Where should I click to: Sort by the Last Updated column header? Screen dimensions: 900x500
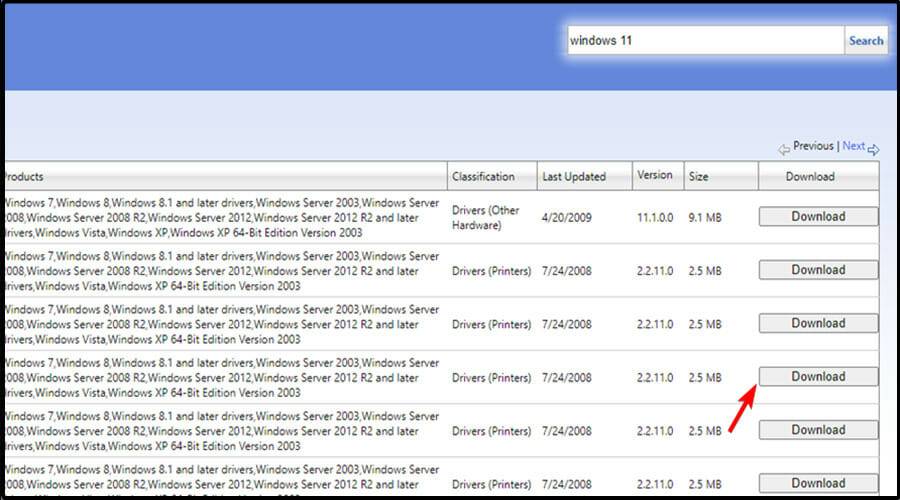[x=574, y=177]
